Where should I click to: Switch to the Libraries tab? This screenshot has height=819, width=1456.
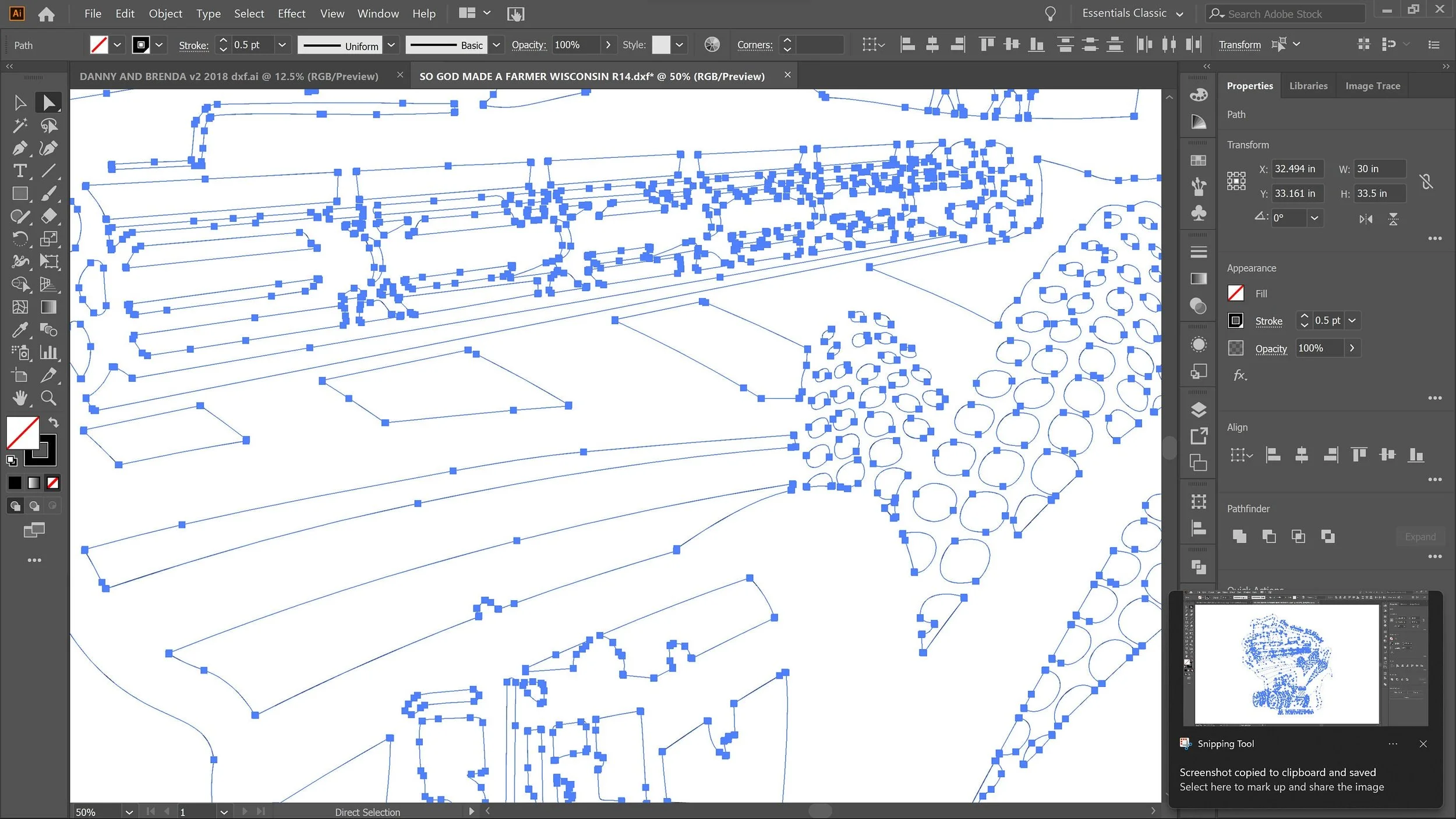click(1308, 86)
